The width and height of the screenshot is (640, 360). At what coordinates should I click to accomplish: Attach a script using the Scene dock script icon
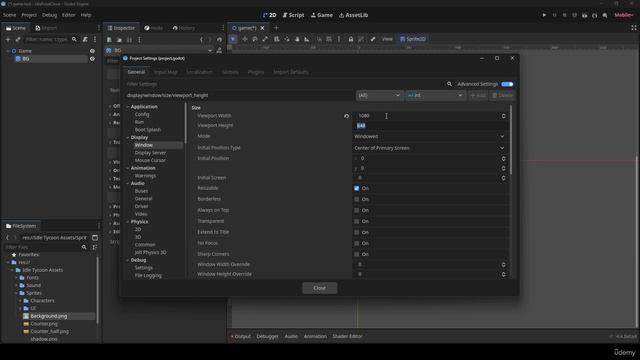point(85,39)
